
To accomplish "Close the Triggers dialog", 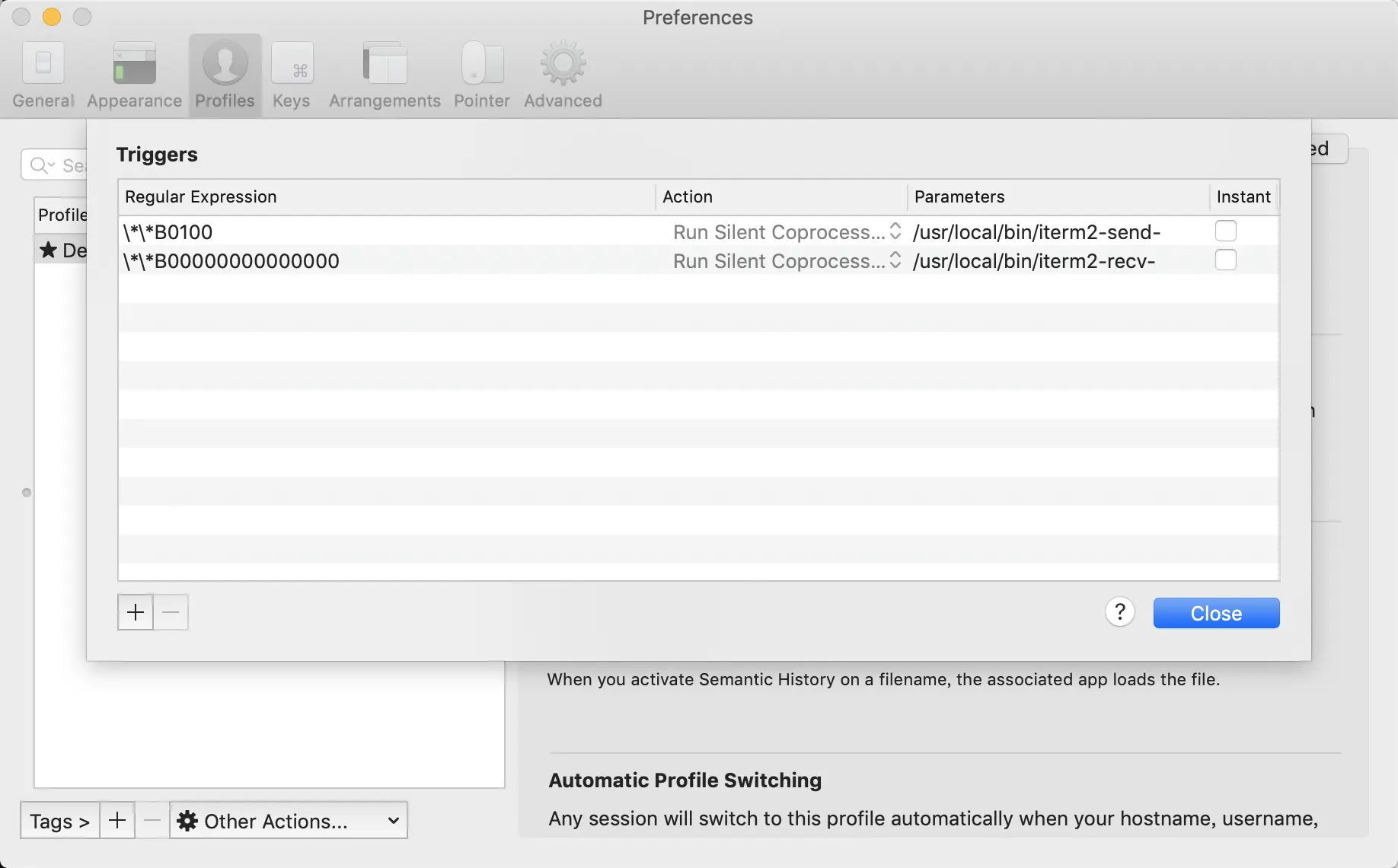I will click(x=1216, y=613).
